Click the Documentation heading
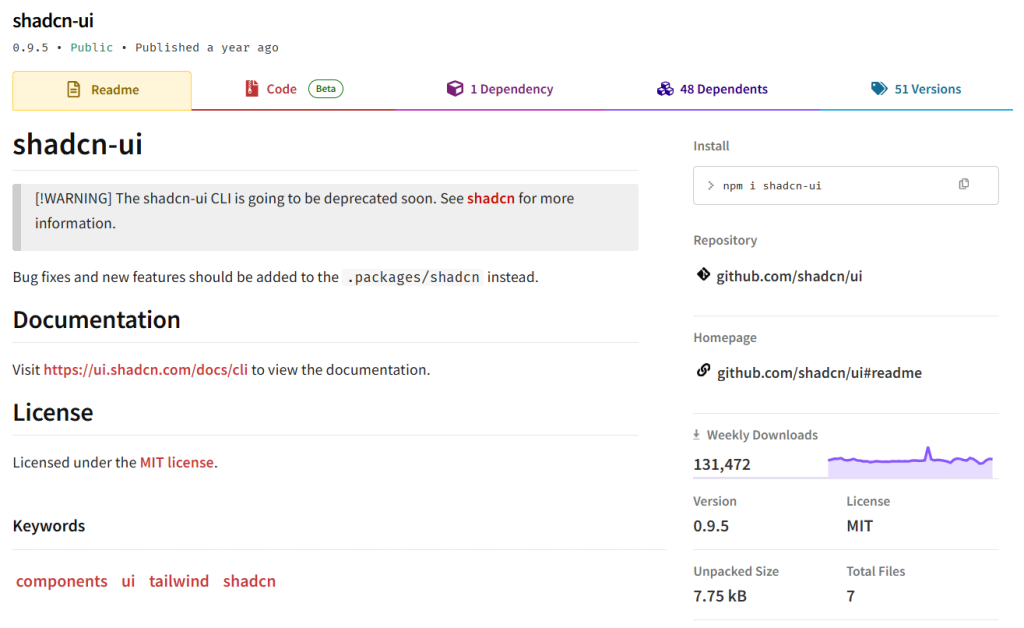1024x628 pixels. (x=97, y=320)
